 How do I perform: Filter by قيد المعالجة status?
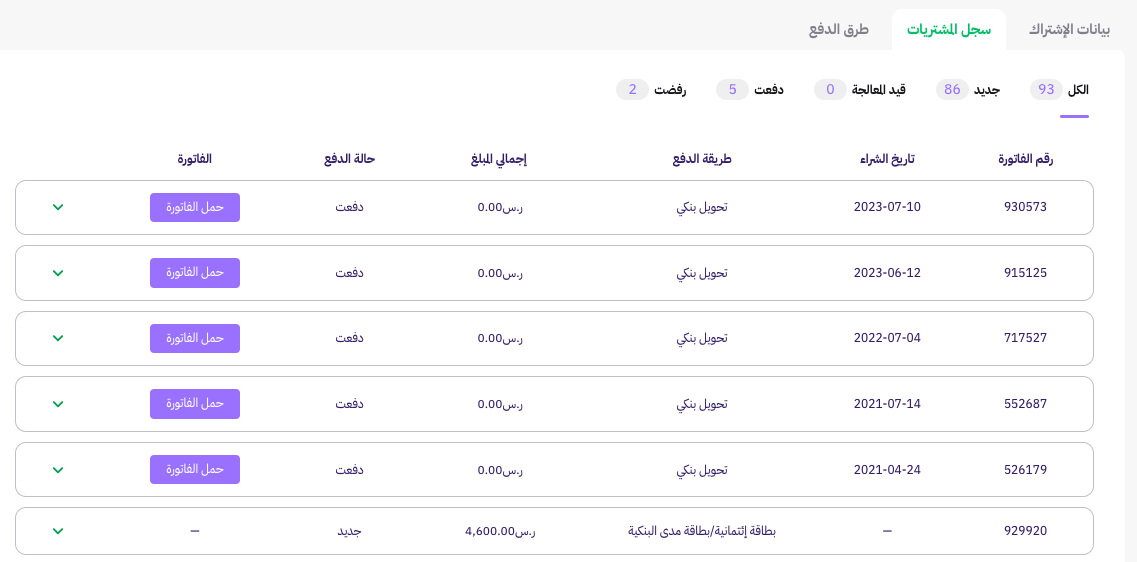[860, 90]
